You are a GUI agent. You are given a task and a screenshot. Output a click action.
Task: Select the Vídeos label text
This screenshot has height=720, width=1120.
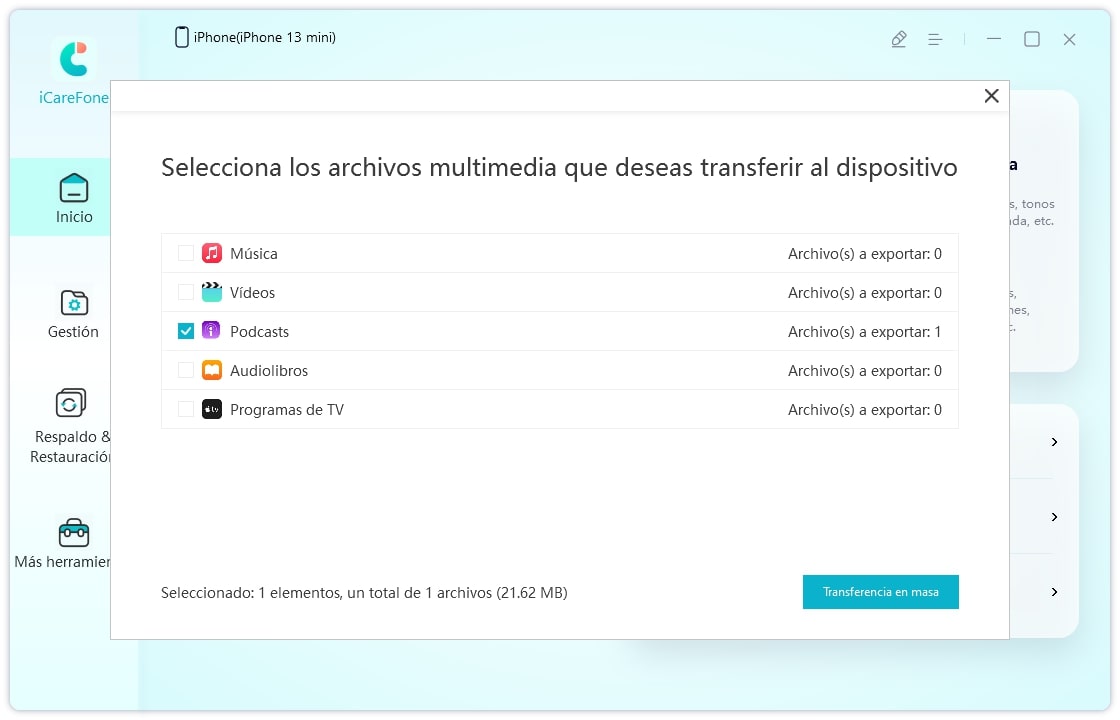coord(252,293)
